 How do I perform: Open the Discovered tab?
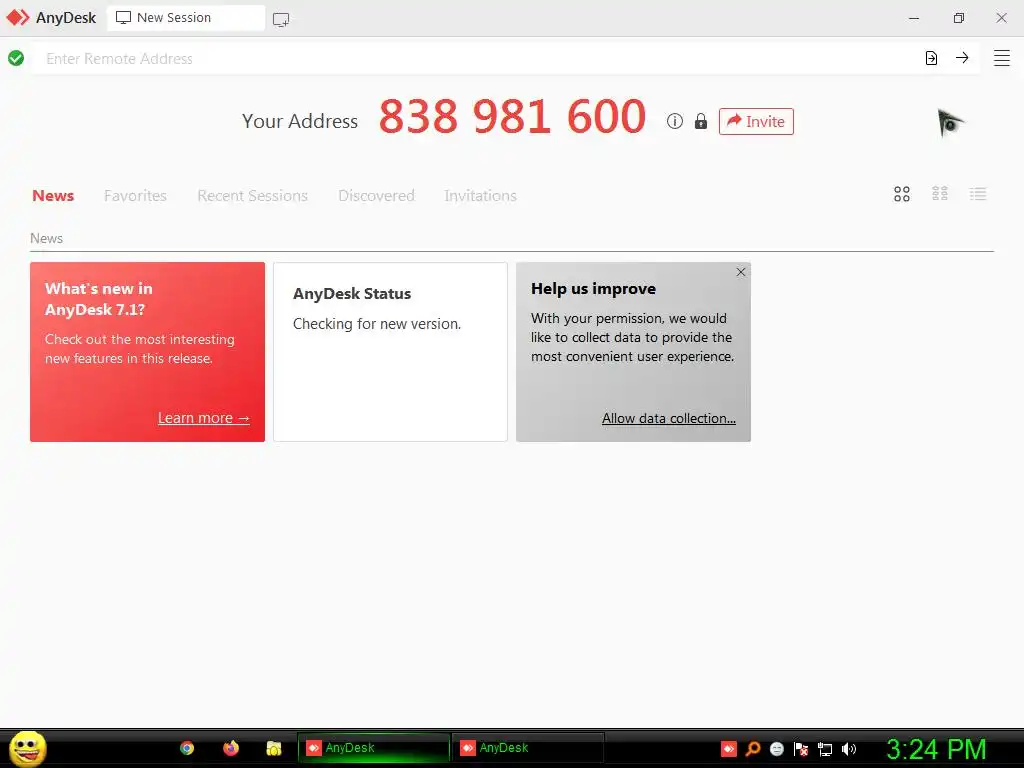click(x=376, y=195)
